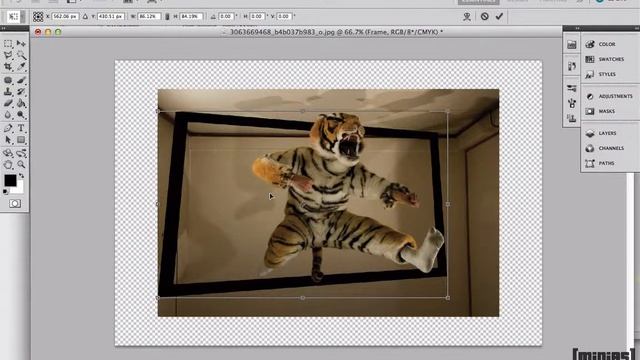Commit the transform with checkmark
This screenshot has width=640, height=360.
[499, 16]
